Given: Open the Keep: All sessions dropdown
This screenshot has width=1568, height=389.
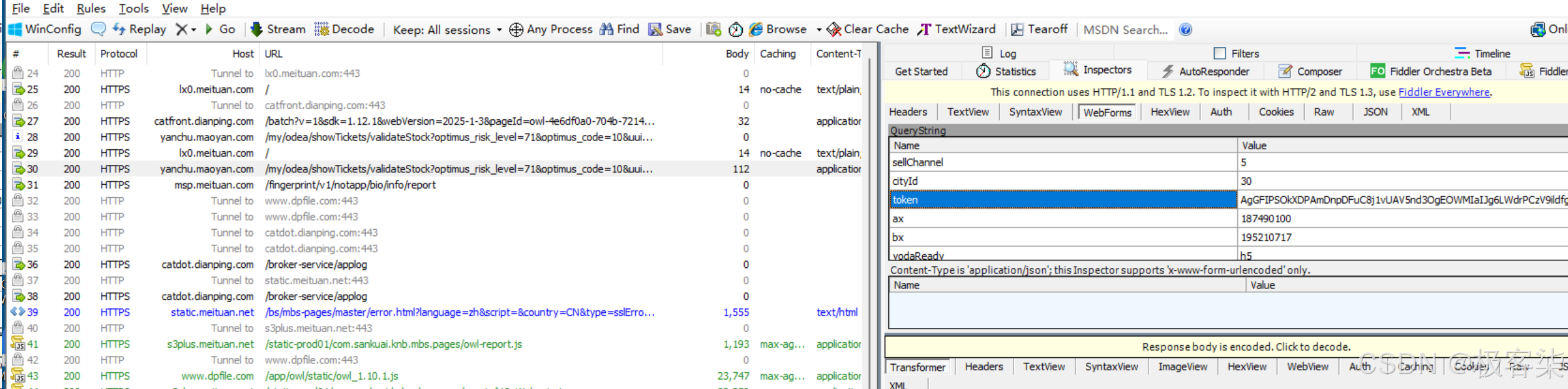Looking at the screenshot, I should pos(447,30).
